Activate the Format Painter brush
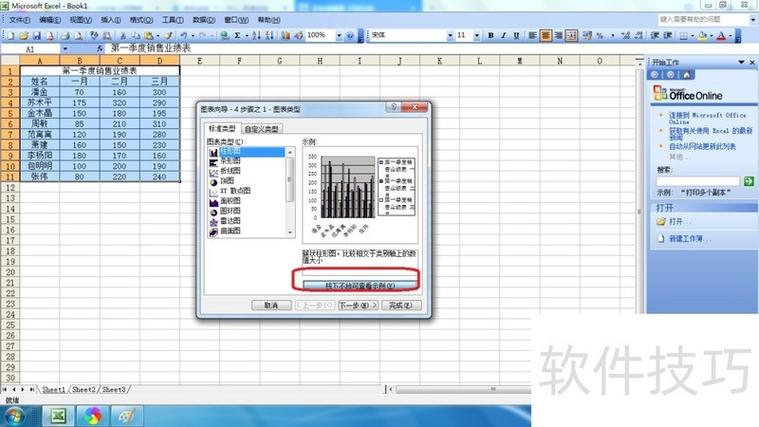Viewport: 759px width, 427px height. click(168, 36)
